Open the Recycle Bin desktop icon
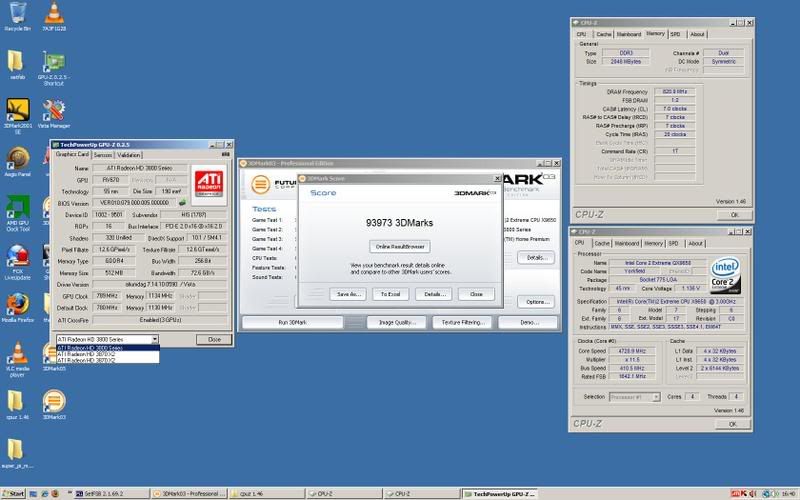The width and height of the screenshot is (800, 500). (x=17, y=15)
